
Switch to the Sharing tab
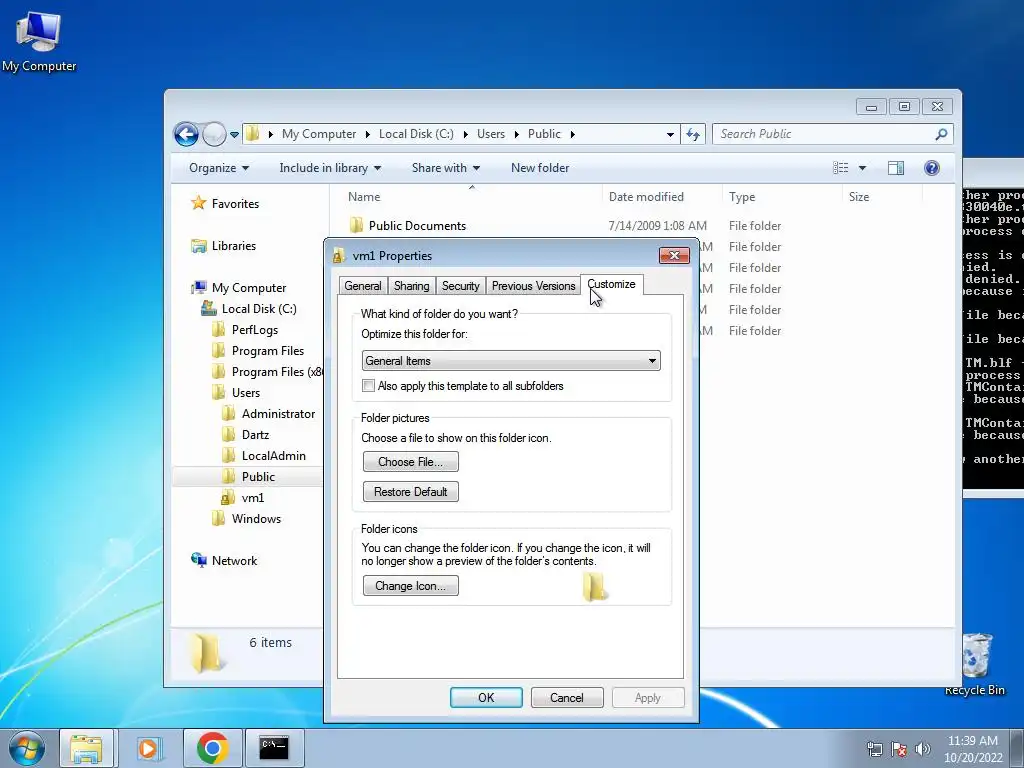tap(411, 286)
